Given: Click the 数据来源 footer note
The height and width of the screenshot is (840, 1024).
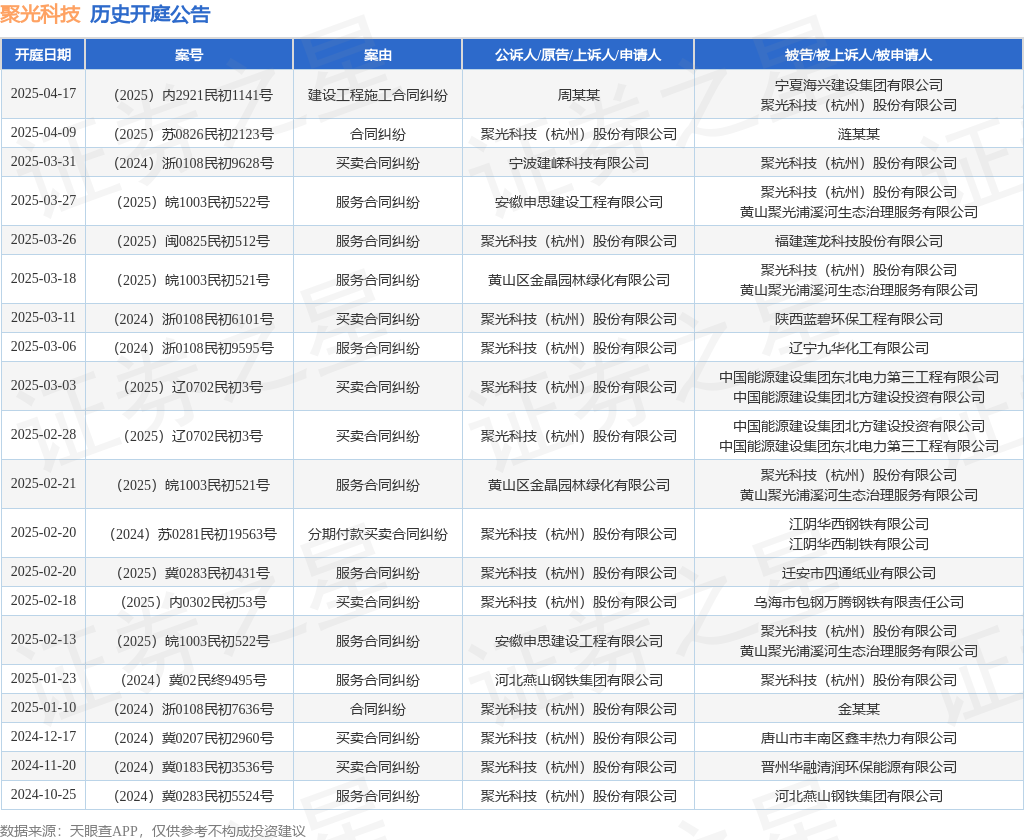Looking at the screenshot, I should tap(153, 831).
